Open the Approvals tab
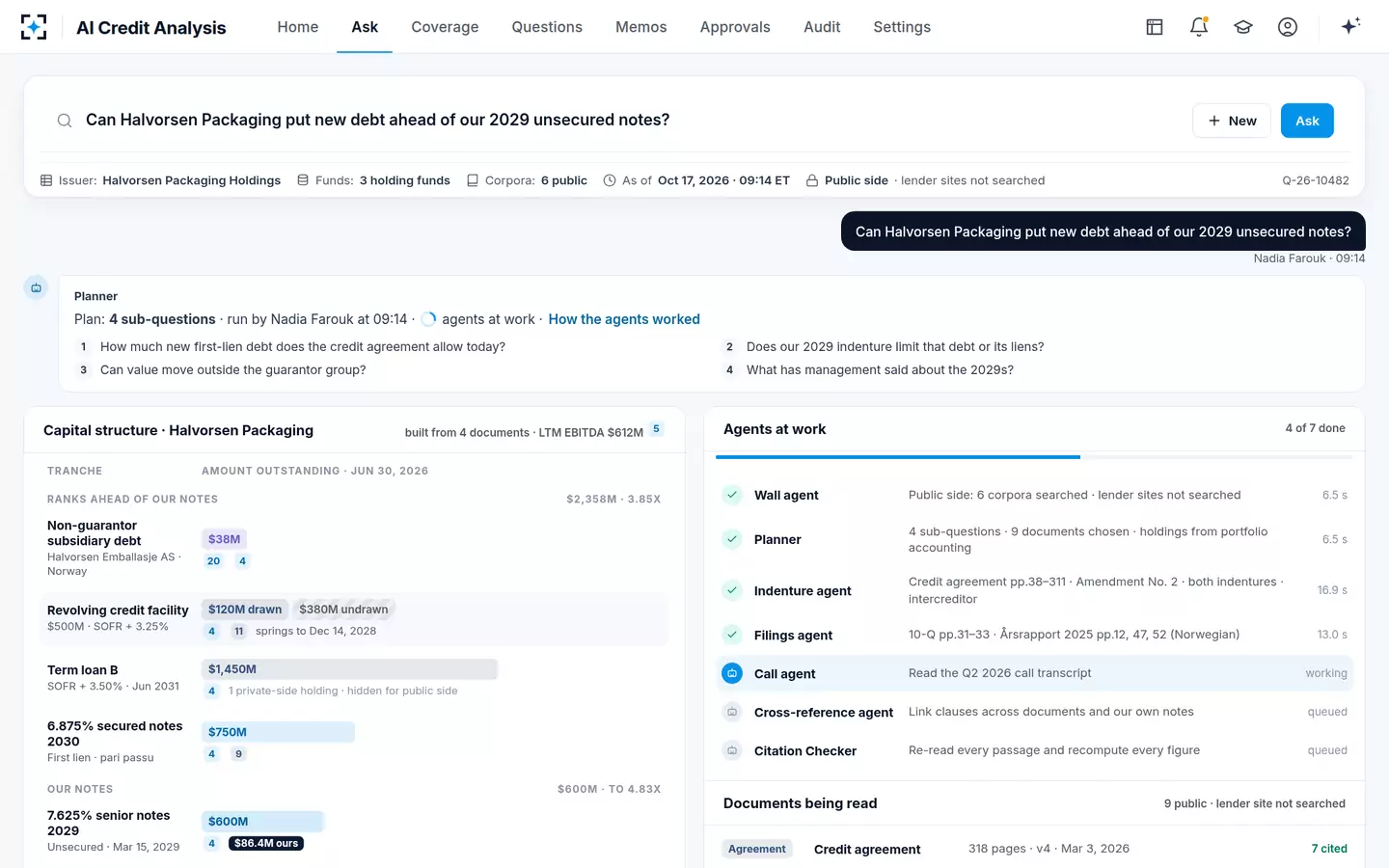The height and width of the screenshot is (868, 1389). coord(735,27)
